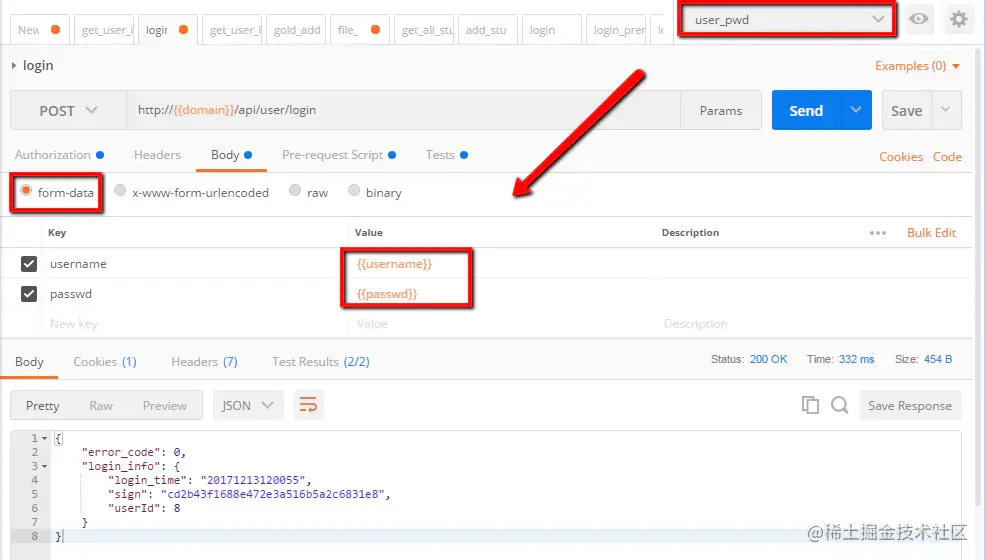
Task: Switch to the gold_add request tab
Action: [297, 30]
